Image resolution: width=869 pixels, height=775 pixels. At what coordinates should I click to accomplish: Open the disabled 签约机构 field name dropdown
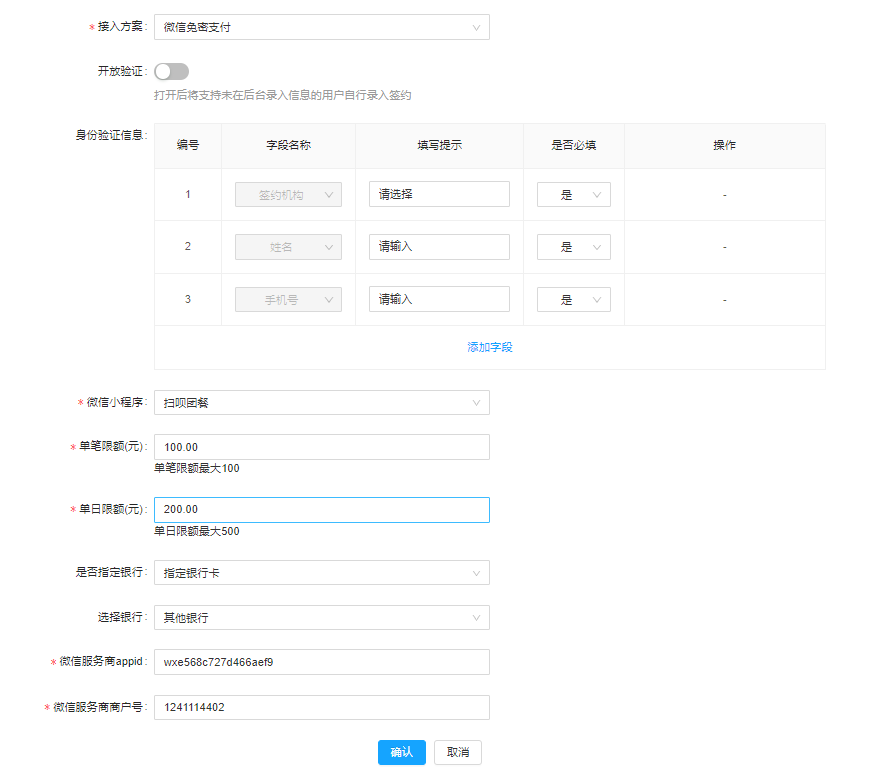point(288,195)
